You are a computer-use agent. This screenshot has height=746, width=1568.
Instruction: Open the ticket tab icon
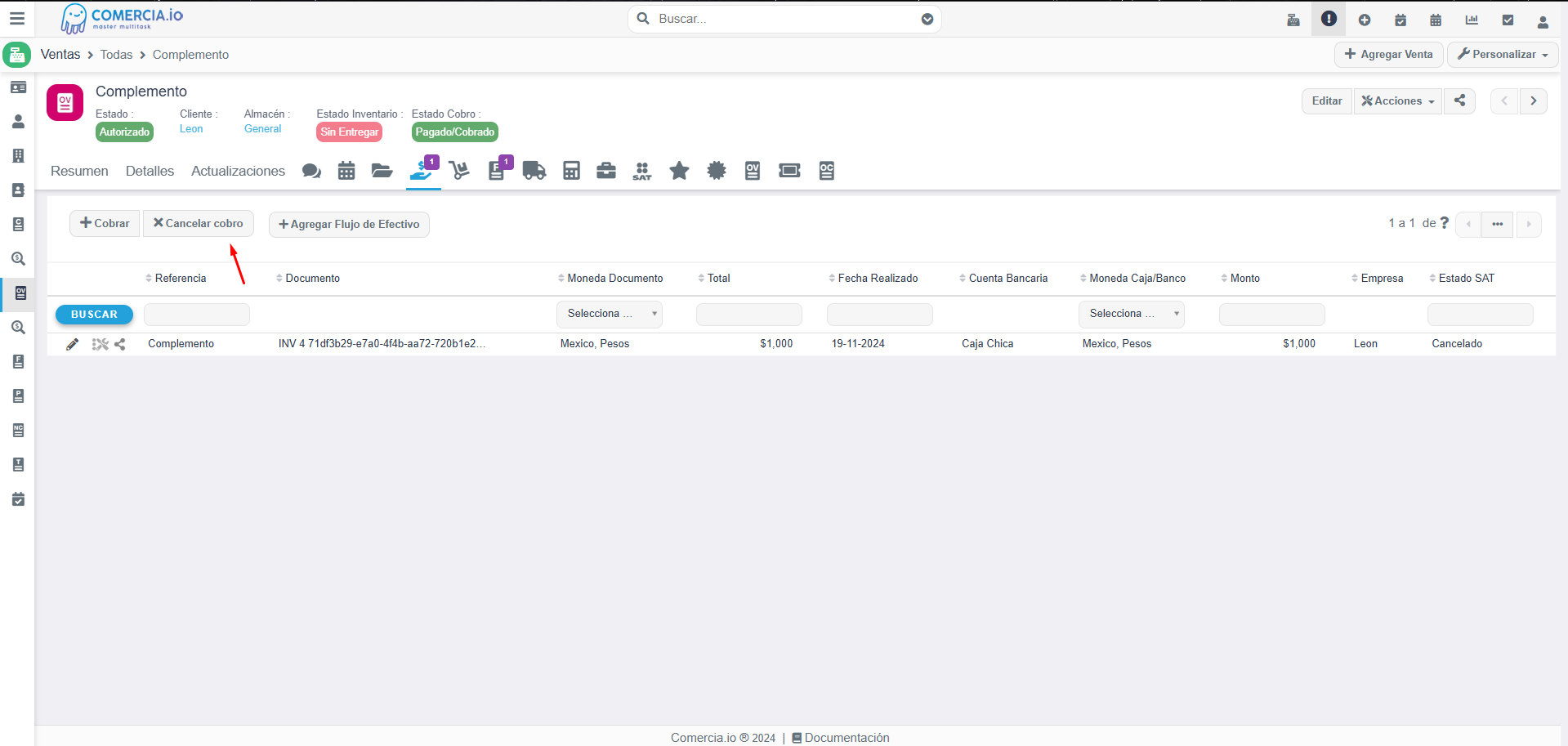(x=789, y=171)
